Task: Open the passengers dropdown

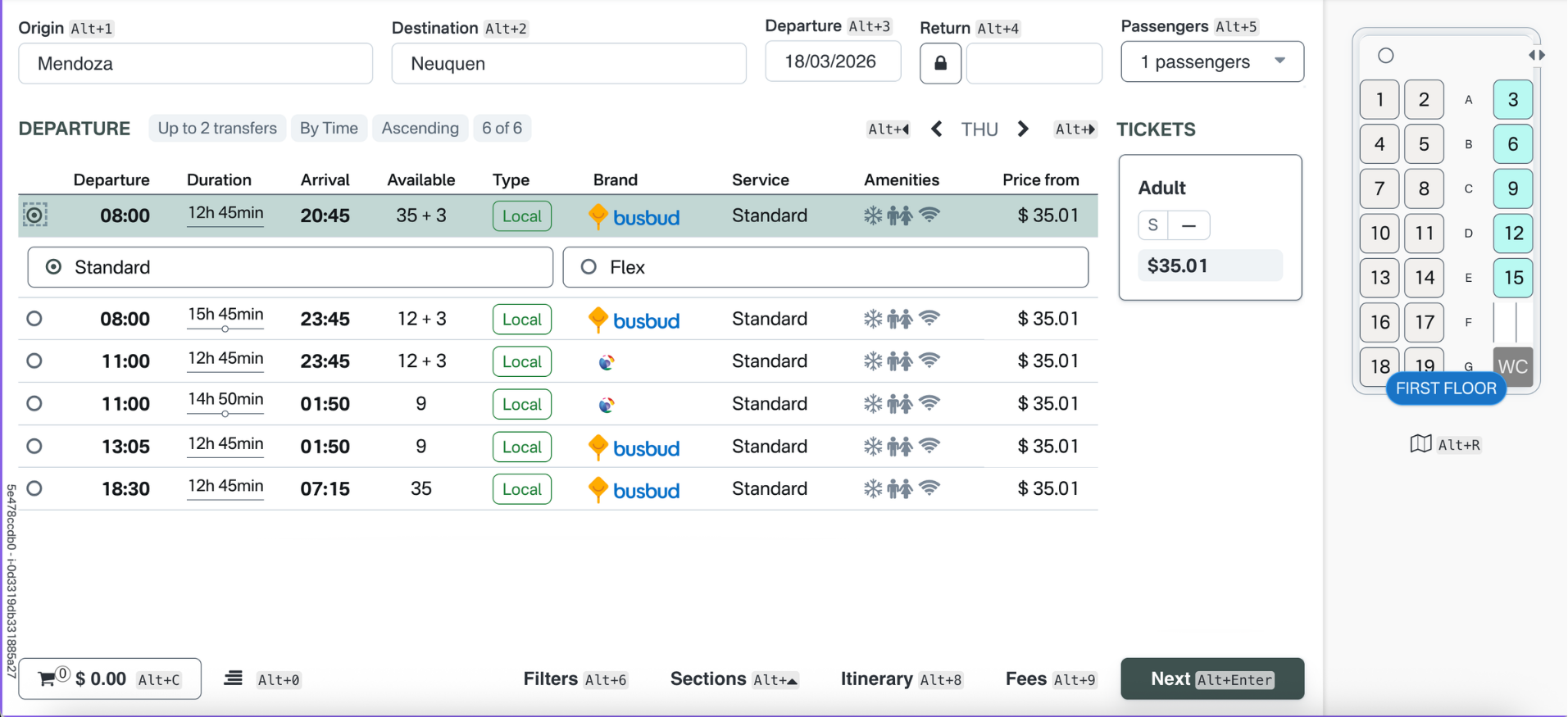Action: pos(1211,62)
